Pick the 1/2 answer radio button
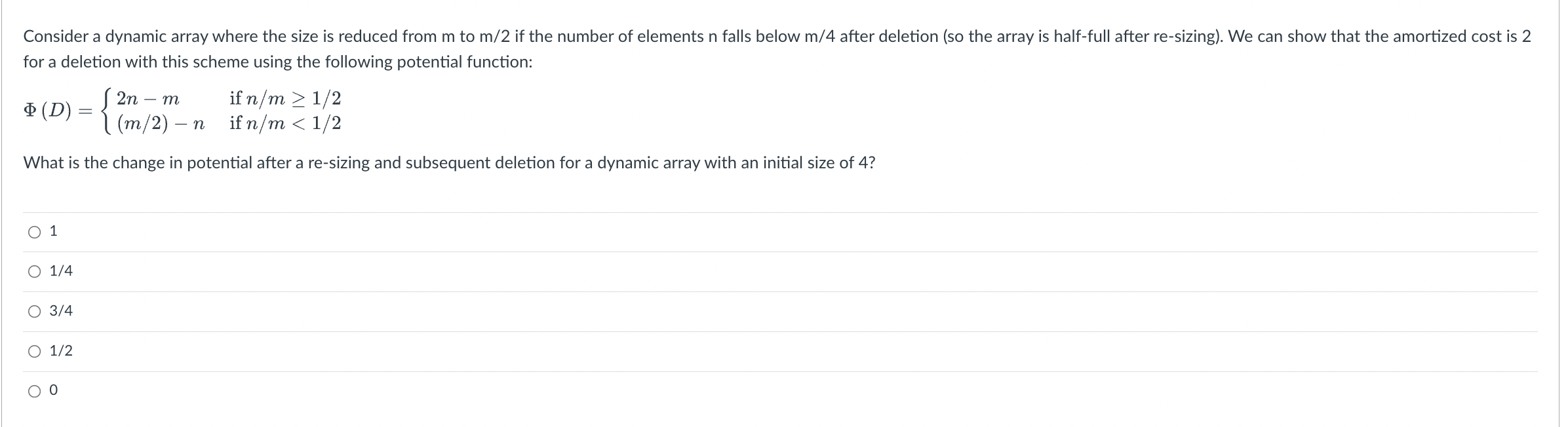The height and width of the screenshot is (427, 1568). click(x=35, y=352)
